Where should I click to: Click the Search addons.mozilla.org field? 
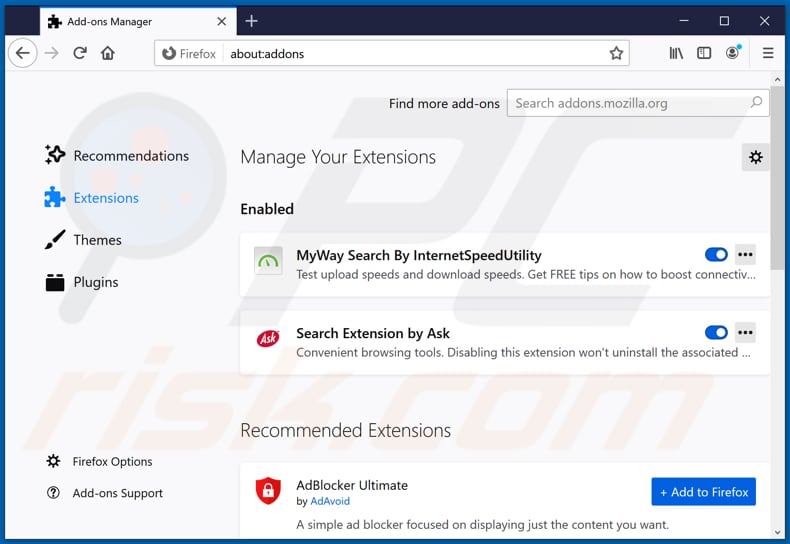638,103
